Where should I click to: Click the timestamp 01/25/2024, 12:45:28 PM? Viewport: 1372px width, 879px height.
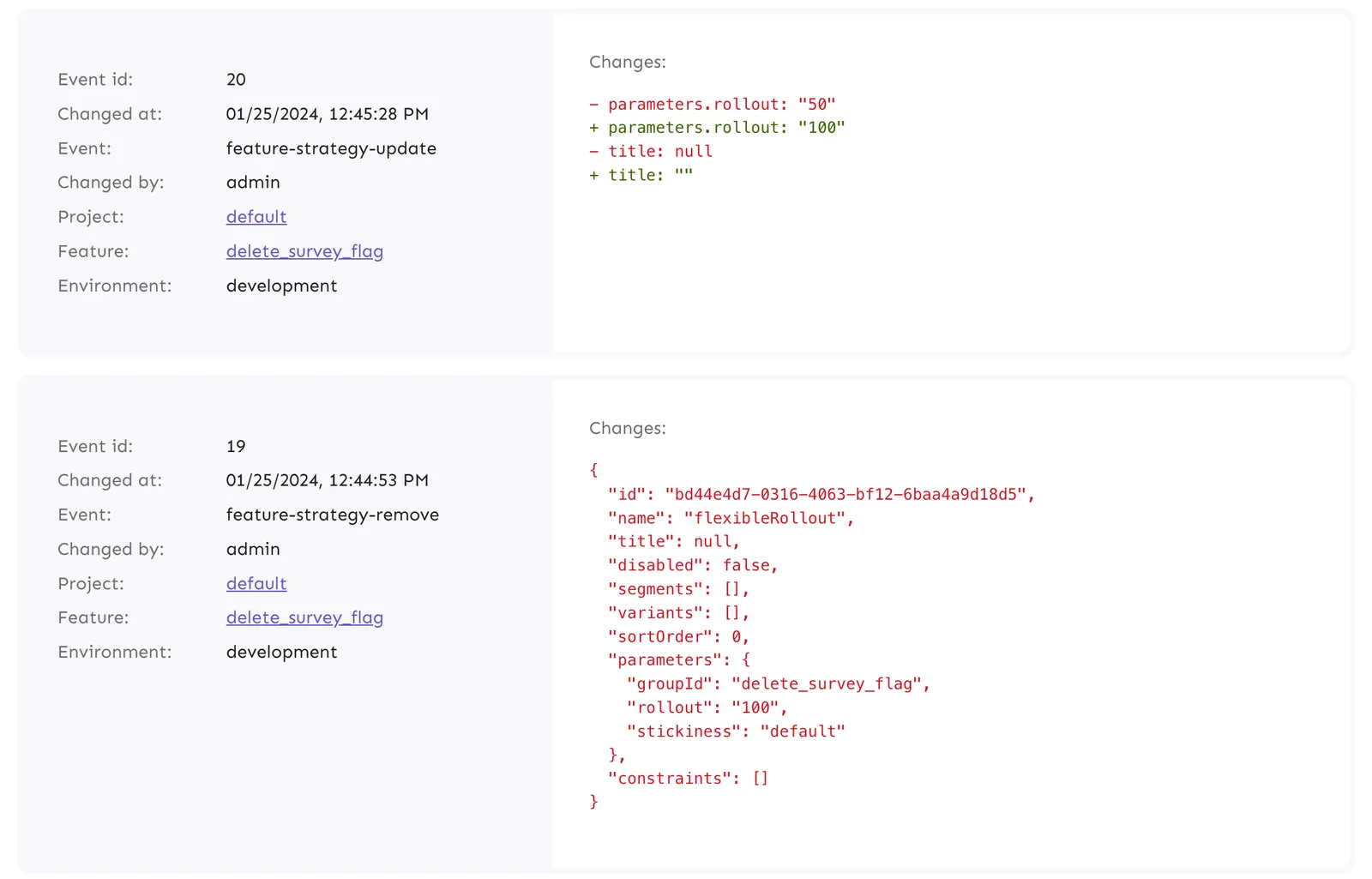[x=327, y=114]
